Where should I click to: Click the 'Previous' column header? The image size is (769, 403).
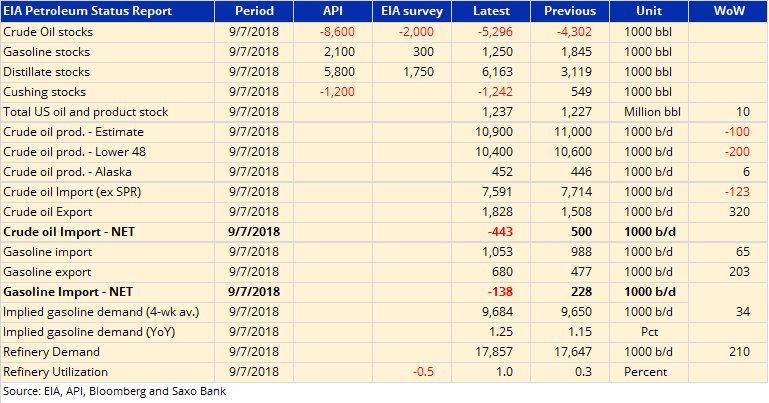coord(570,11)
